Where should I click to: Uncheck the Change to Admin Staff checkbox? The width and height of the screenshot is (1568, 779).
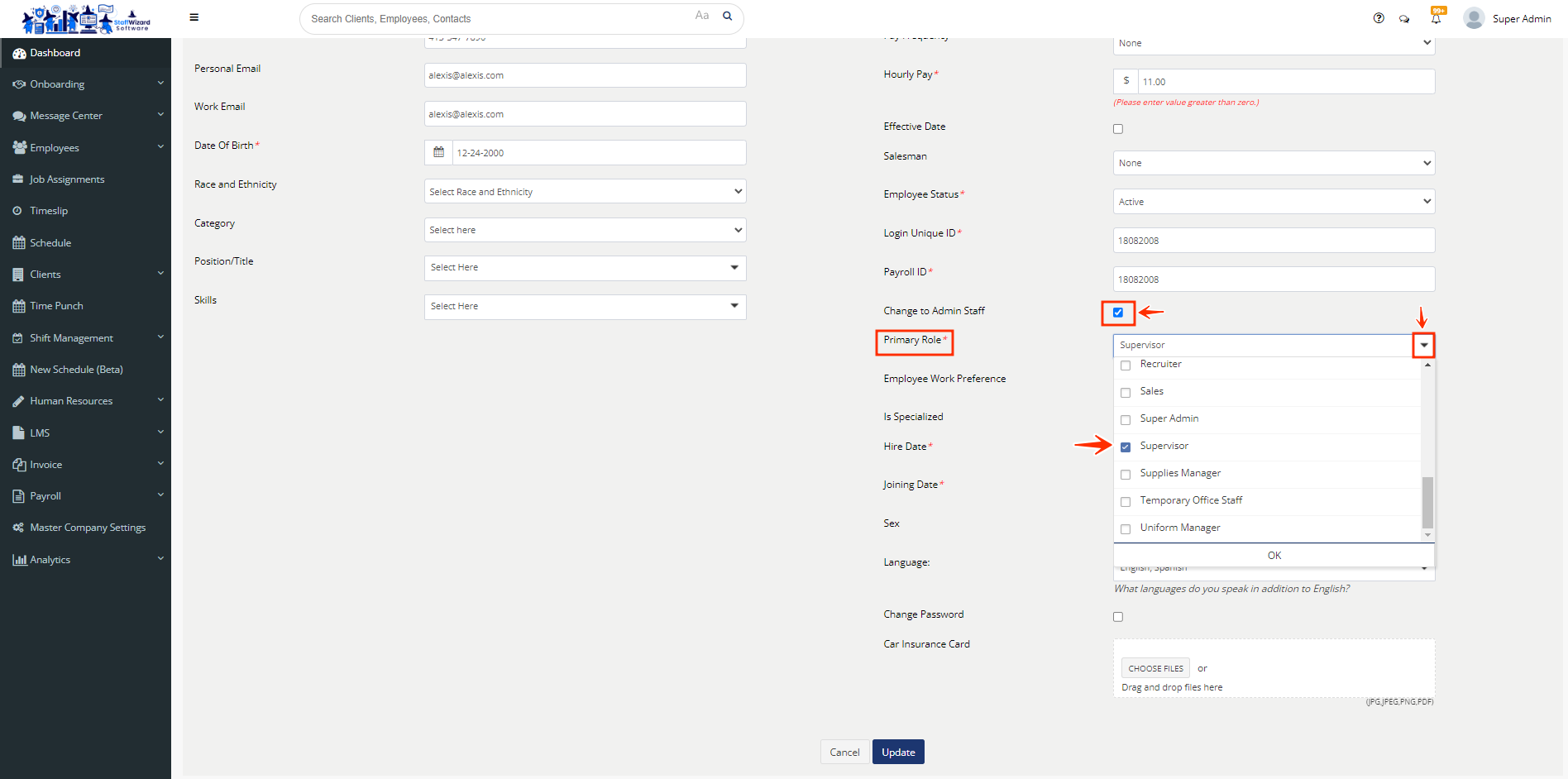click(x=1118, y=313)
